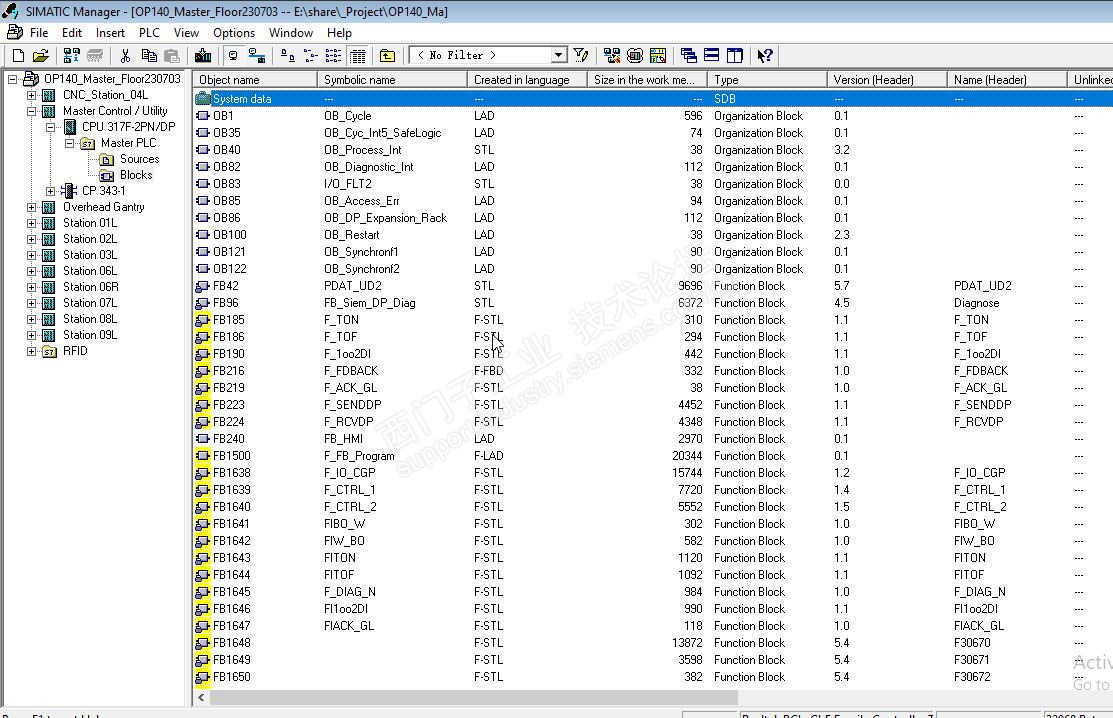This screenshot has width=1113, height=718.
Task: Open the No Filter dropdown
Action: click(x=559, y=55)
